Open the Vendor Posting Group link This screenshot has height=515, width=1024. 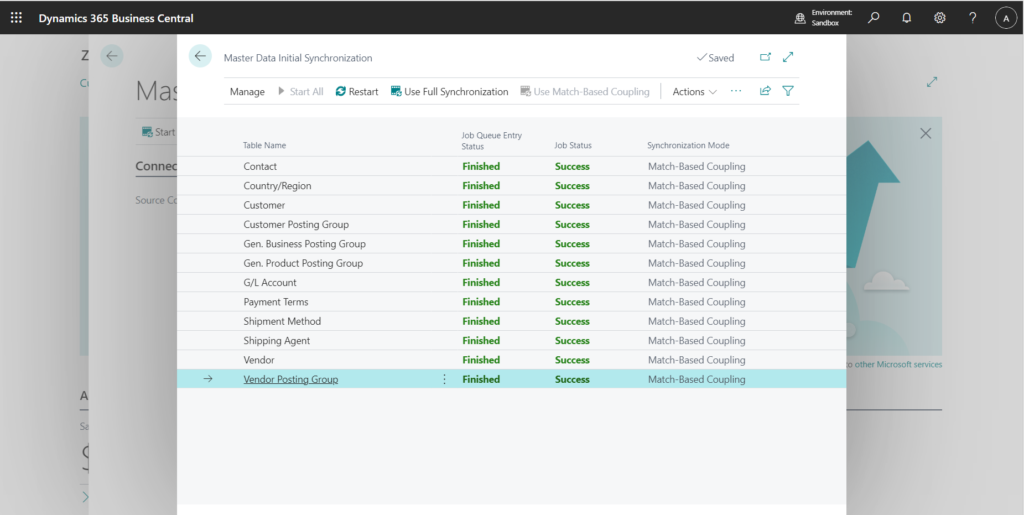(x=291, y=379)
